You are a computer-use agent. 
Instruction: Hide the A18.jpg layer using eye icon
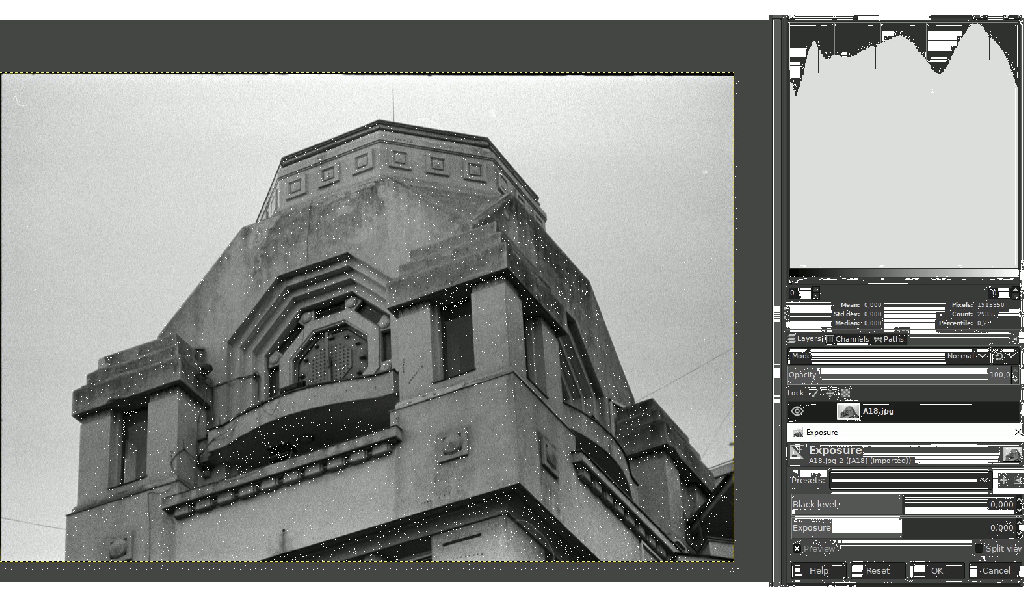(797, 411)
